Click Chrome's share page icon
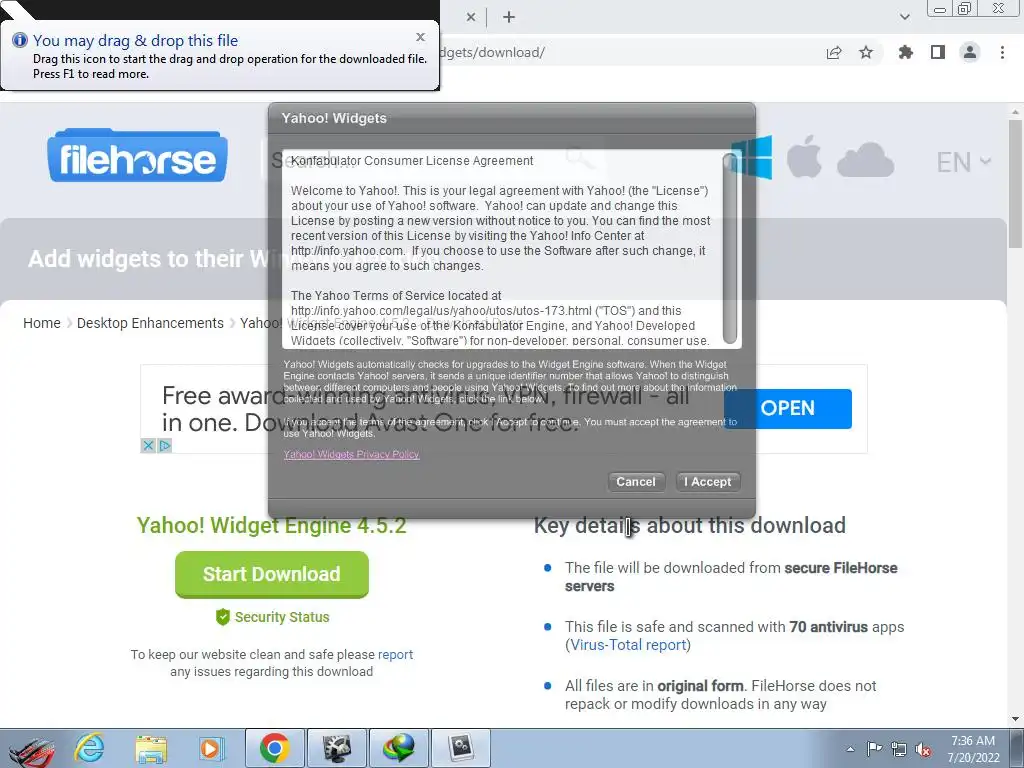Viewport: 1024px width, 768px height. tap(834, 52)
